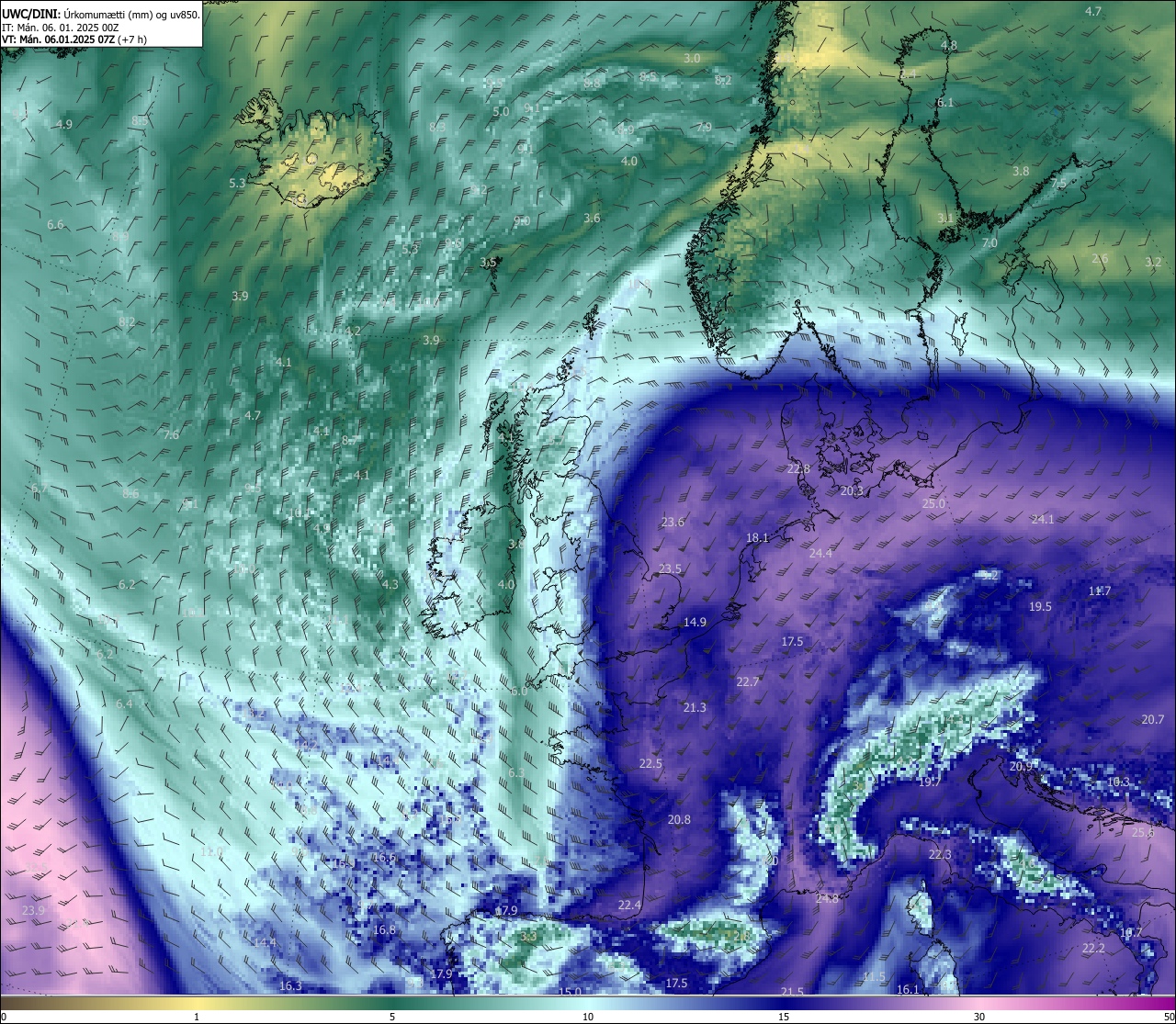The width and height of the screenshot is (1176, 1024).
Task: Click the 15 label on color scale
Action: [783, 1017]
